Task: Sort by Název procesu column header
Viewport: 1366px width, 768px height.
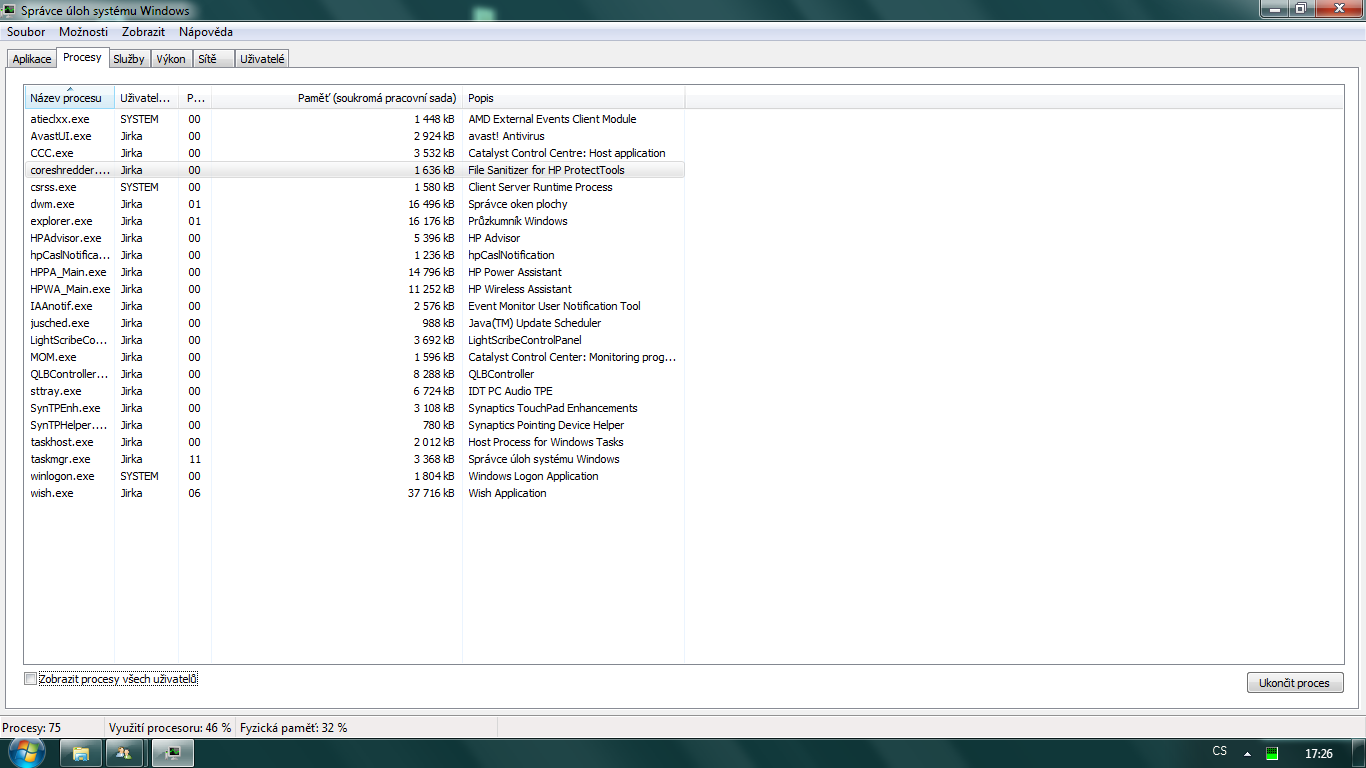Action: click(x=68, y=98)
